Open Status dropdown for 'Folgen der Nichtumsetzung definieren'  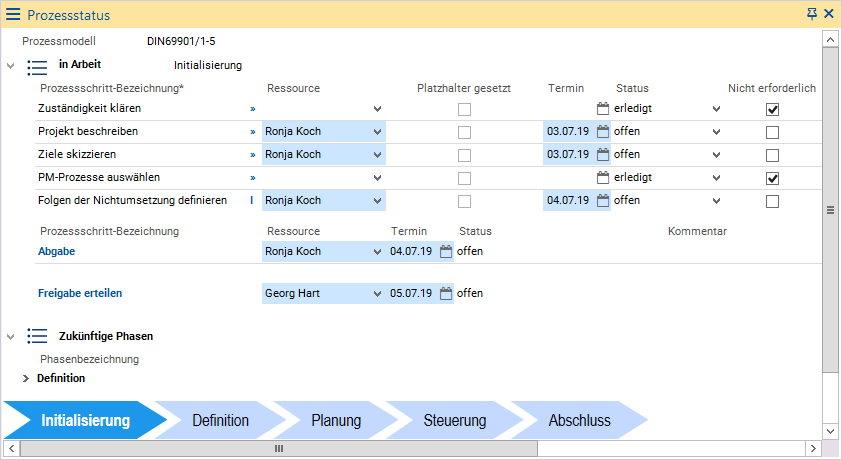pyautogui.click(x=716, y=201)
